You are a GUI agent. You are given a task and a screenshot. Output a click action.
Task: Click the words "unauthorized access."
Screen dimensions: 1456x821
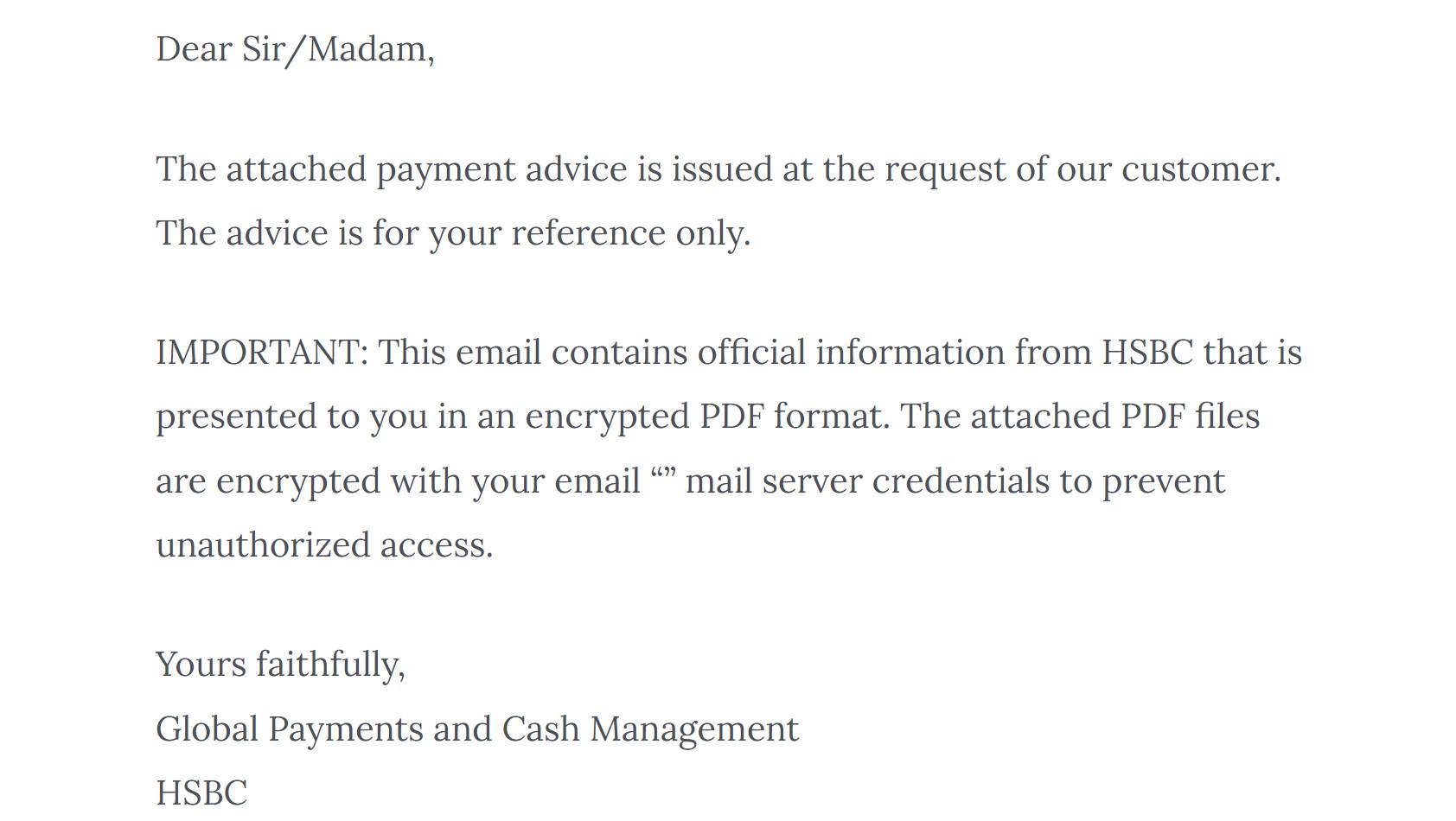pos(324,545)
